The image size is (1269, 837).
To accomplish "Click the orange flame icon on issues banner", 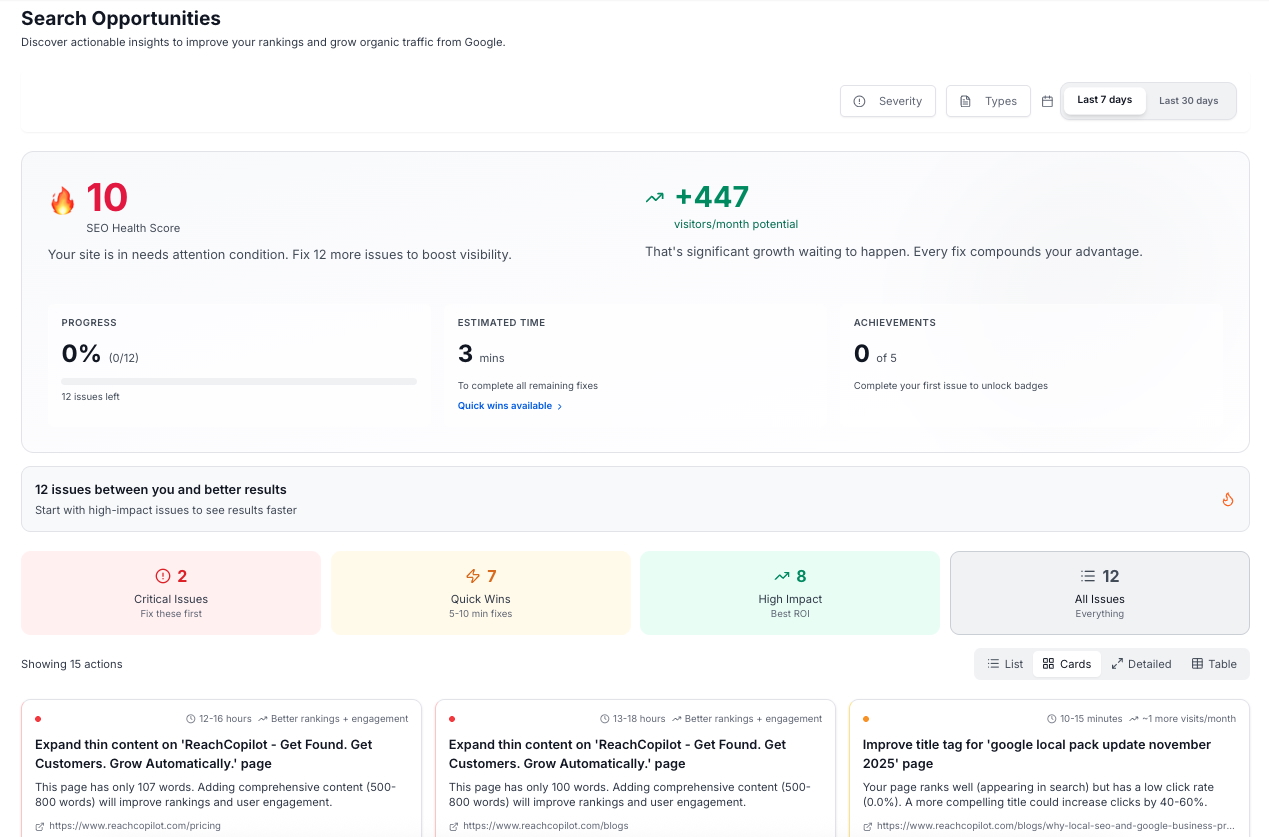I will pos(1228,499).
